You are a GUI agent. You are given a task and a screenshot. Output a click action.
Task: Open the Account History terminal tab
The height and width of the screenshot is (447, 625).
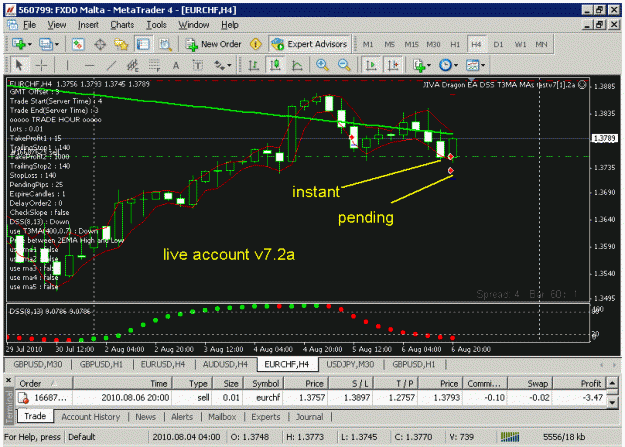pyautogui.click(x=90, y=417)
